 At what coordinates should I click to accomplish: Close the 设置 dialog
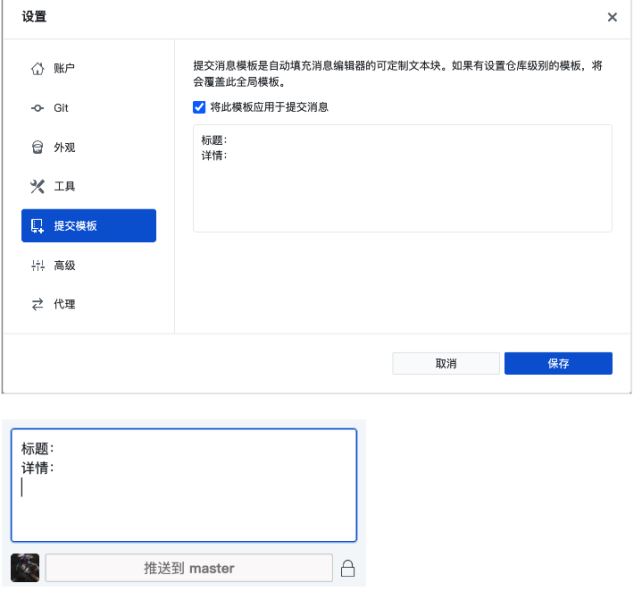tap(612, 18)
